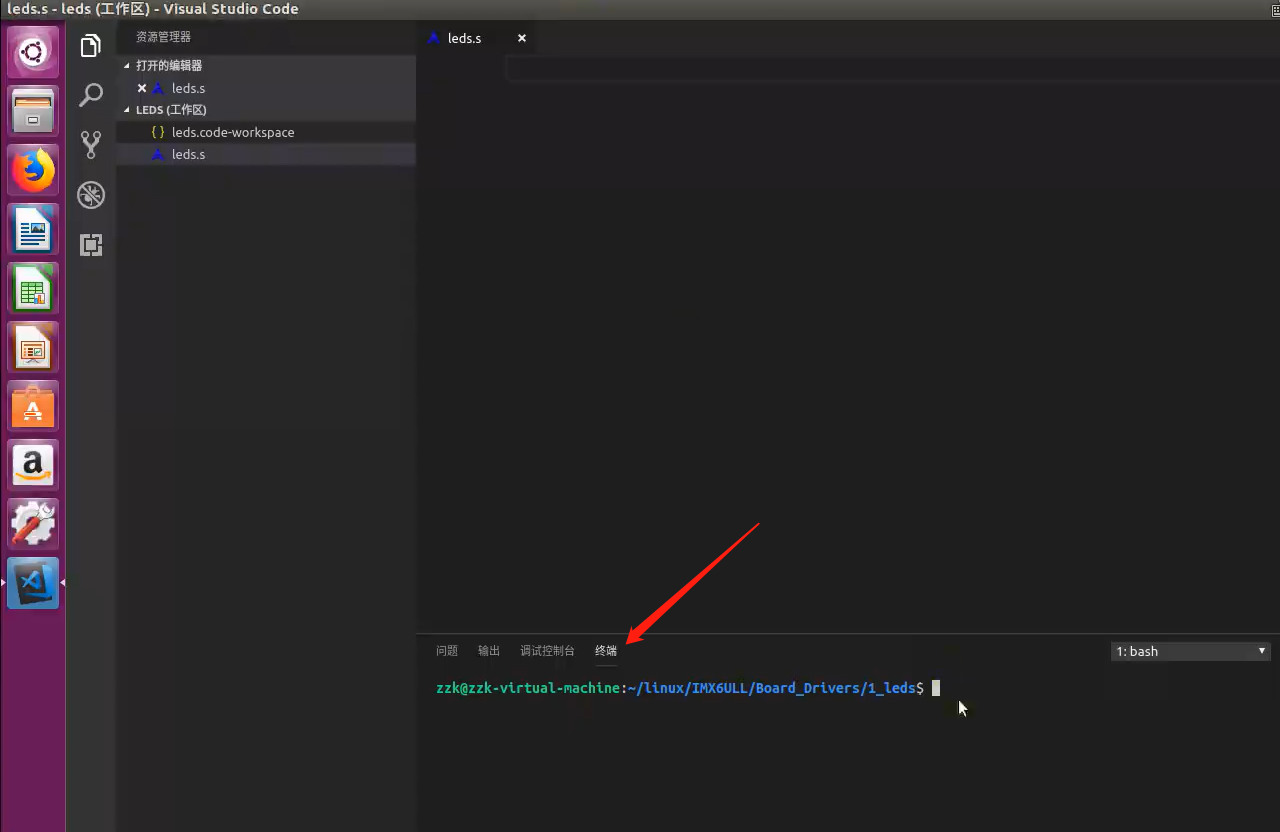
Task: Open Amazon launcher in dock
Action: [x=33, y=465]
